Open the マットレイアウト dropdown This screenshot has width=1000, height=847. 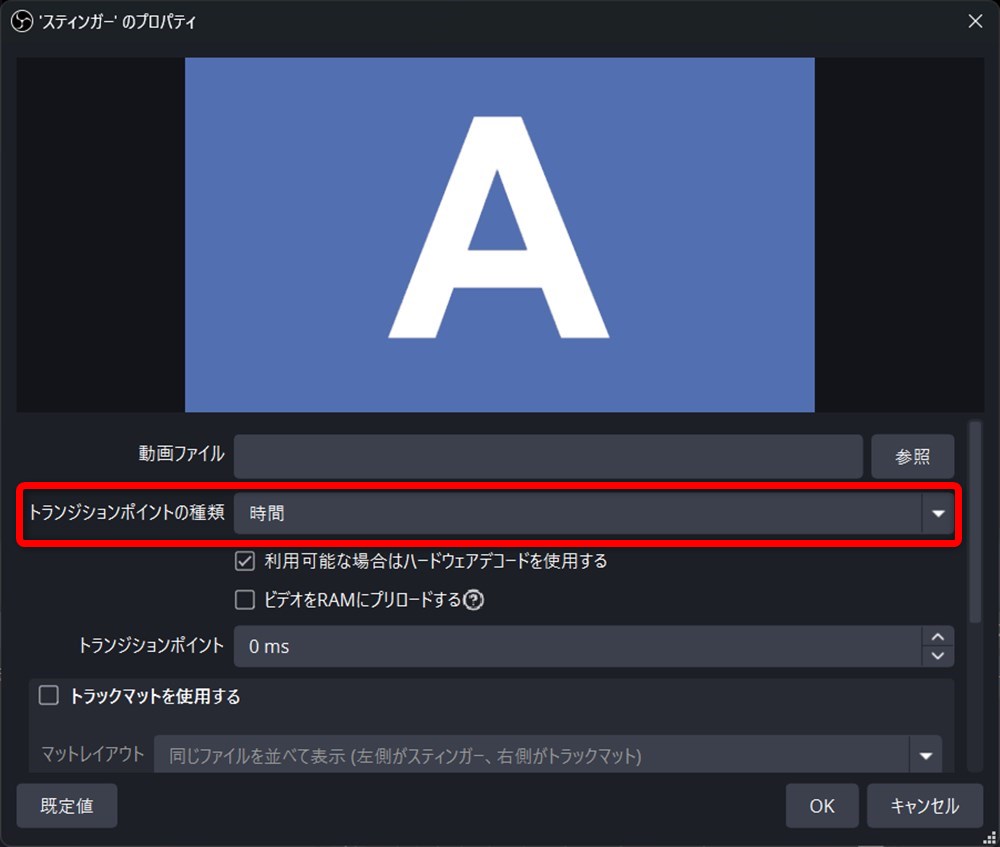point(548,756)
